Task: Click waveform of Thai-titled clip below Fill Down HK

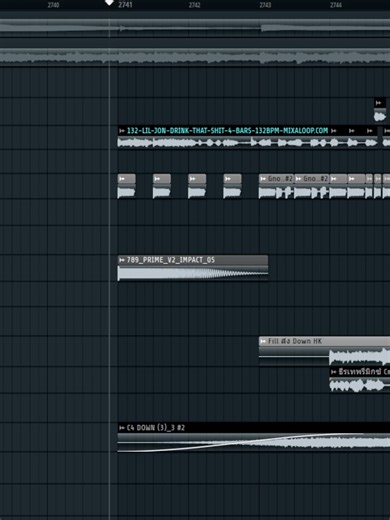Action: [x=360, y=386]
